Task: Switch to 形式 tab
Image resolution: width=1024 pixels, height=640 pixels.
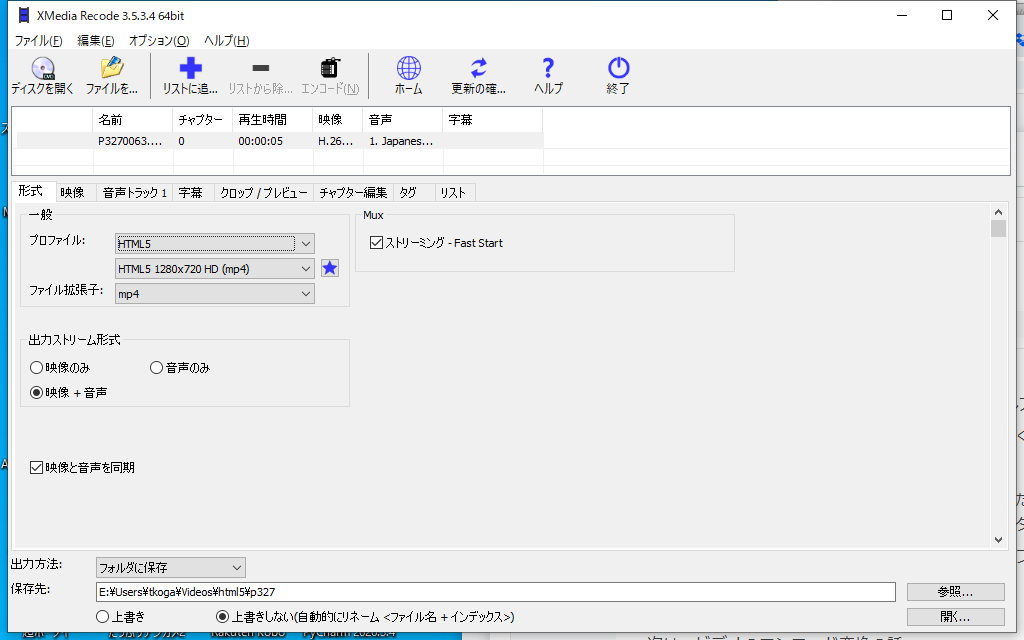Action: (x=31, y=191)
